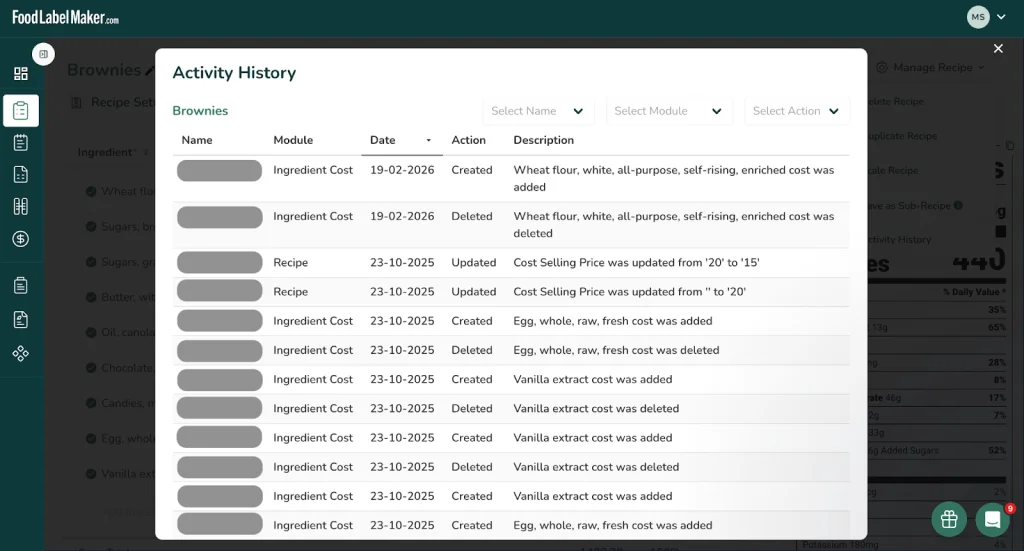Expand the Manage Recipe menu in background
Screen dimensions: 1024x551
pyautogui.click(x=931, y=67)
